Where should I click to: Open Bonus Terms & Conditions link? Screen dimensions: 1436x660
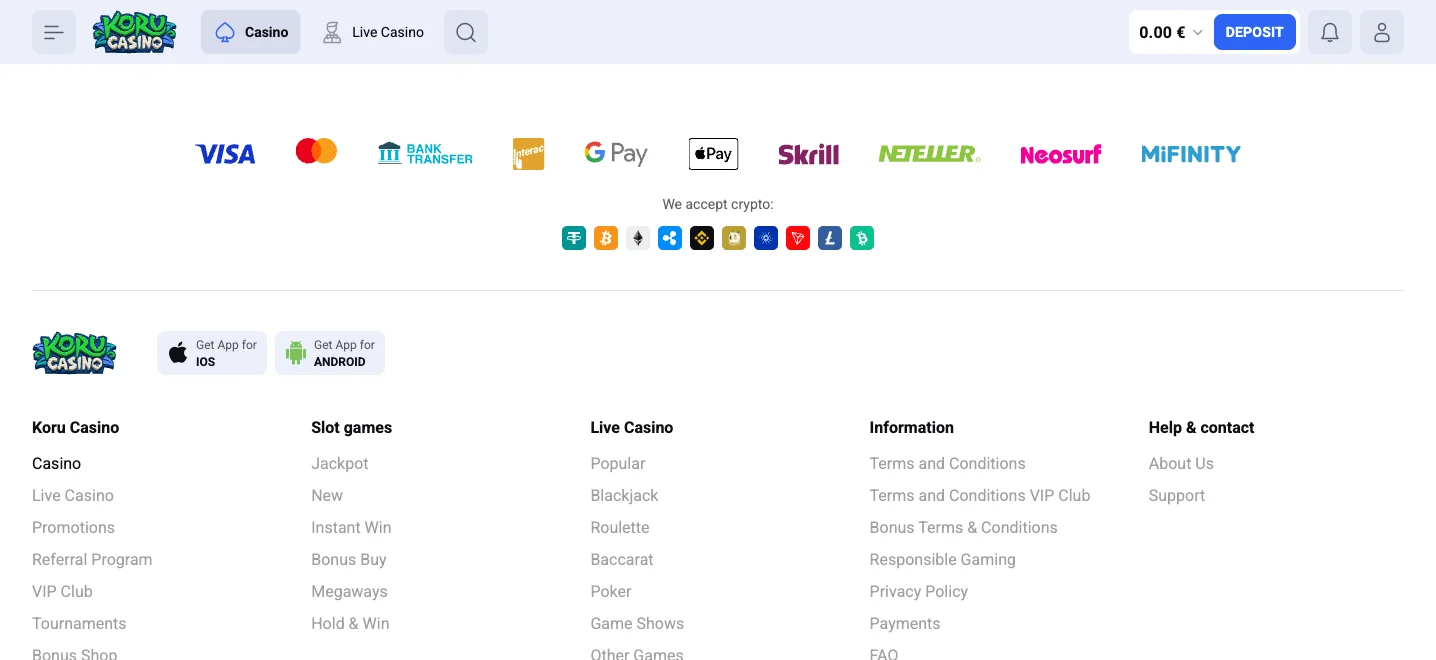(x=964, y=527)
